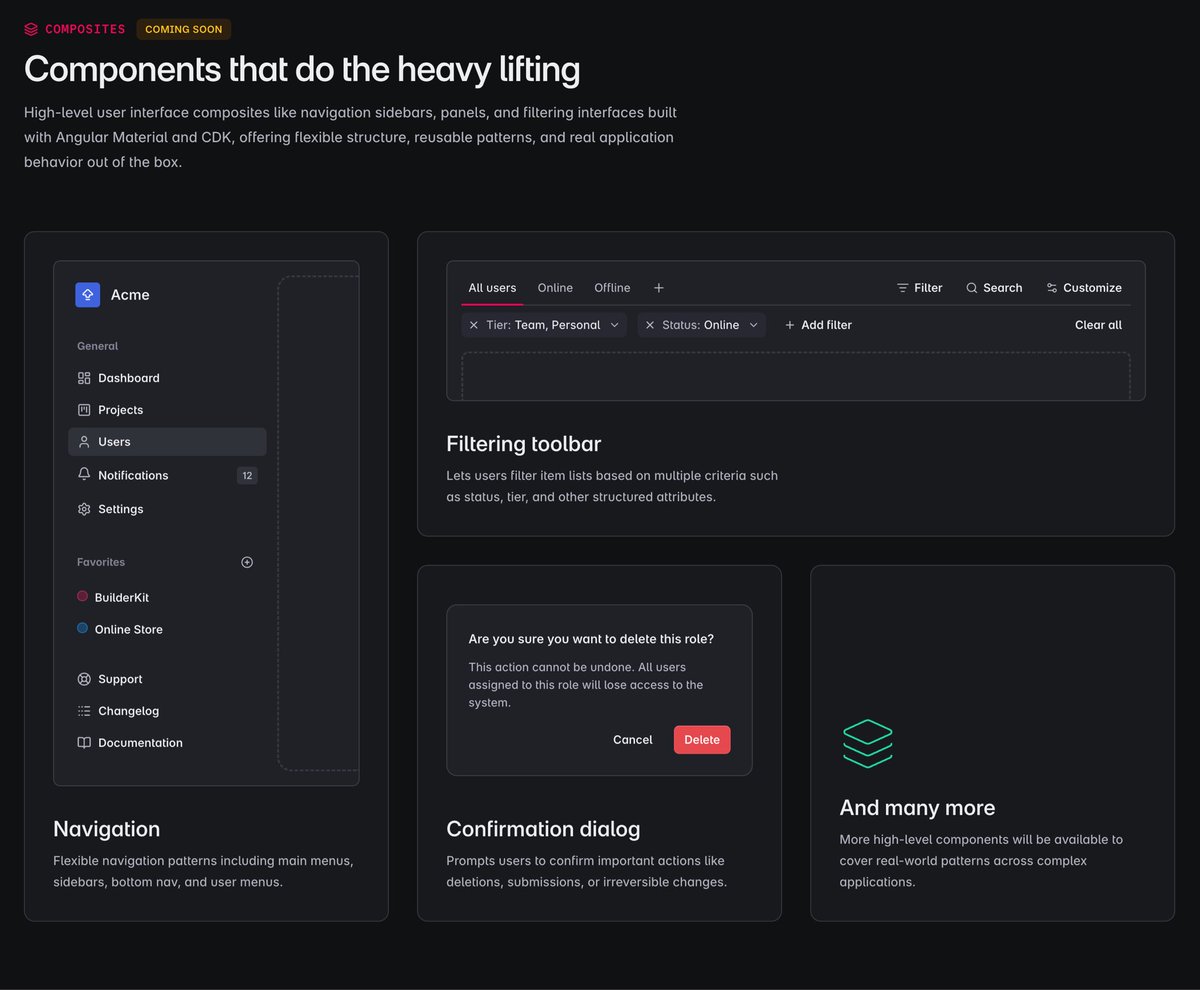Click the Favorites section label
Screen dimensions: 1200x990
(x=101, y=562)
